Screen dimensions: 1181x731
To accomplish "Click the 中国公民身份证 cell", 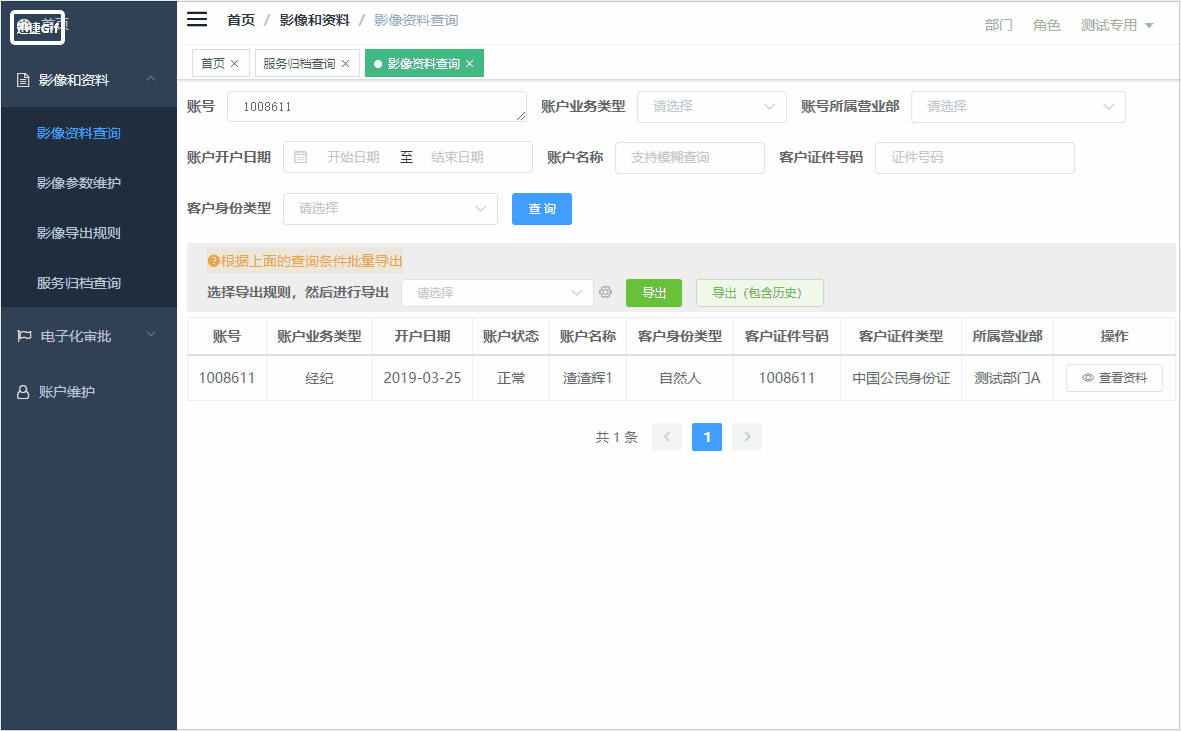I will point(901,378).
